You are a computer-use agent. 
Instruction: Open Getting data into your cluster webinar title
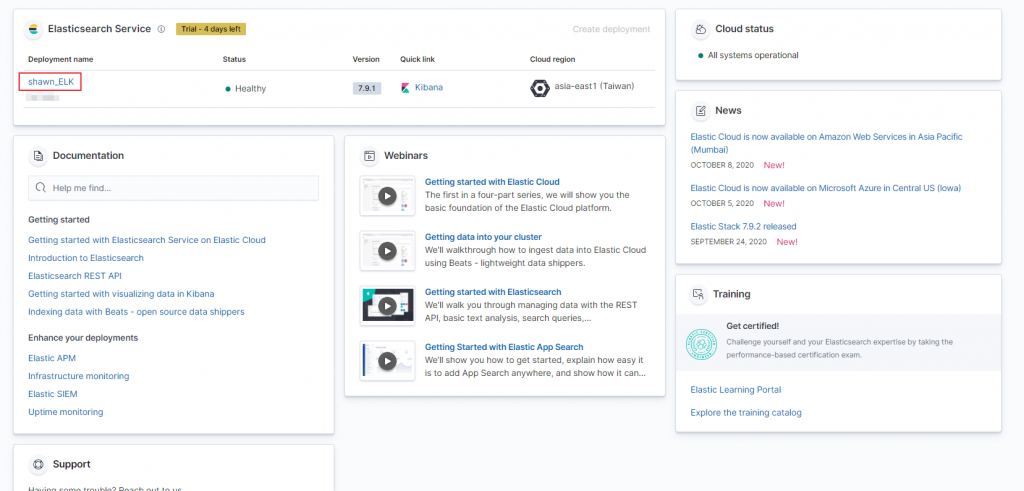pos(483,237)
